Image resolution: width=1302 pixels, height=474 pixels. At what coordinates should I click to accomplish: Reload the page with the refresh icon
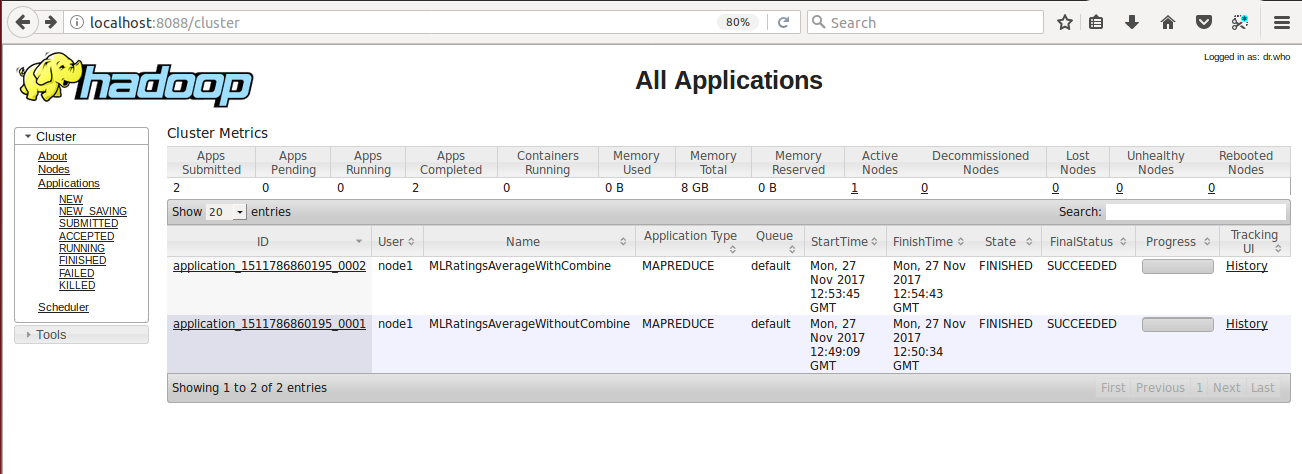coord(784,22)
